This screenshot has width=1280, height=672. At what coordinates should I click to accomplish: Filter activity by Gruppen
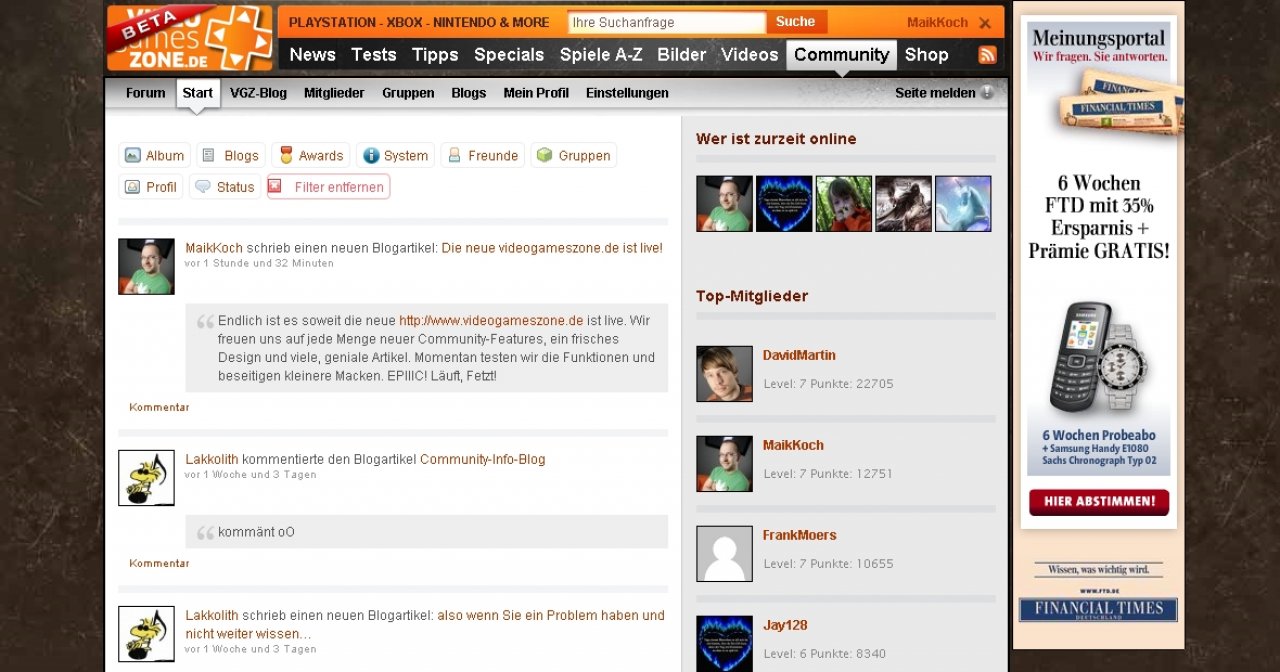[x=573, y=155]
